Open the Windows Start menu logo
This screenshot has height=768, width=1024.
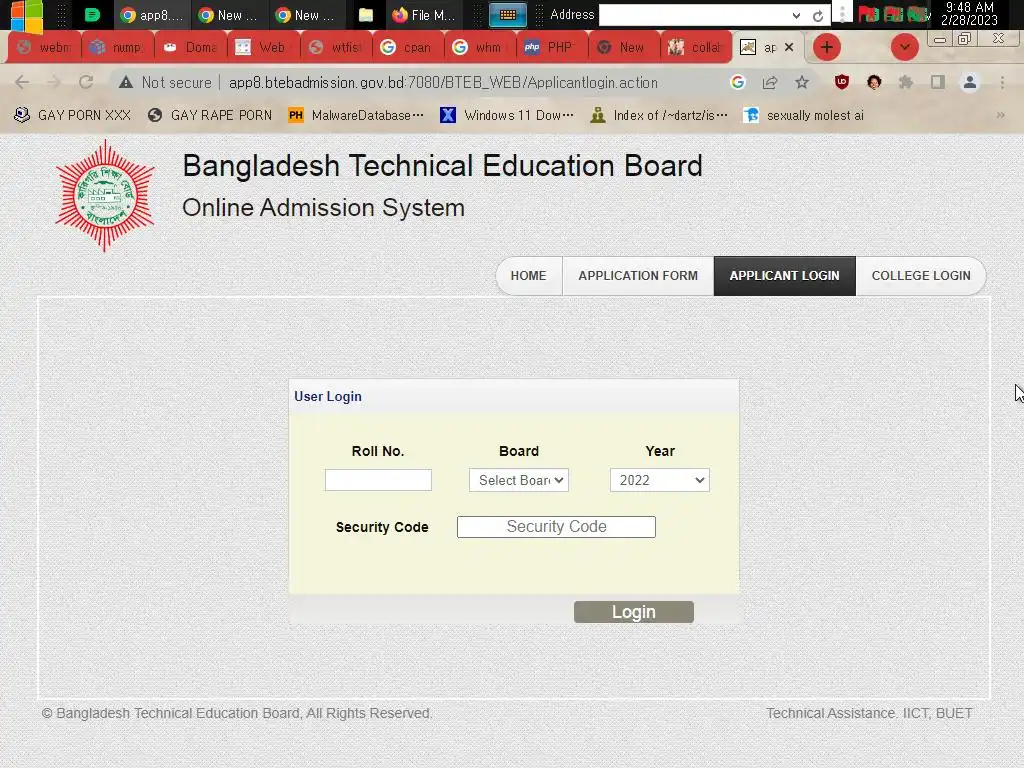26,16
